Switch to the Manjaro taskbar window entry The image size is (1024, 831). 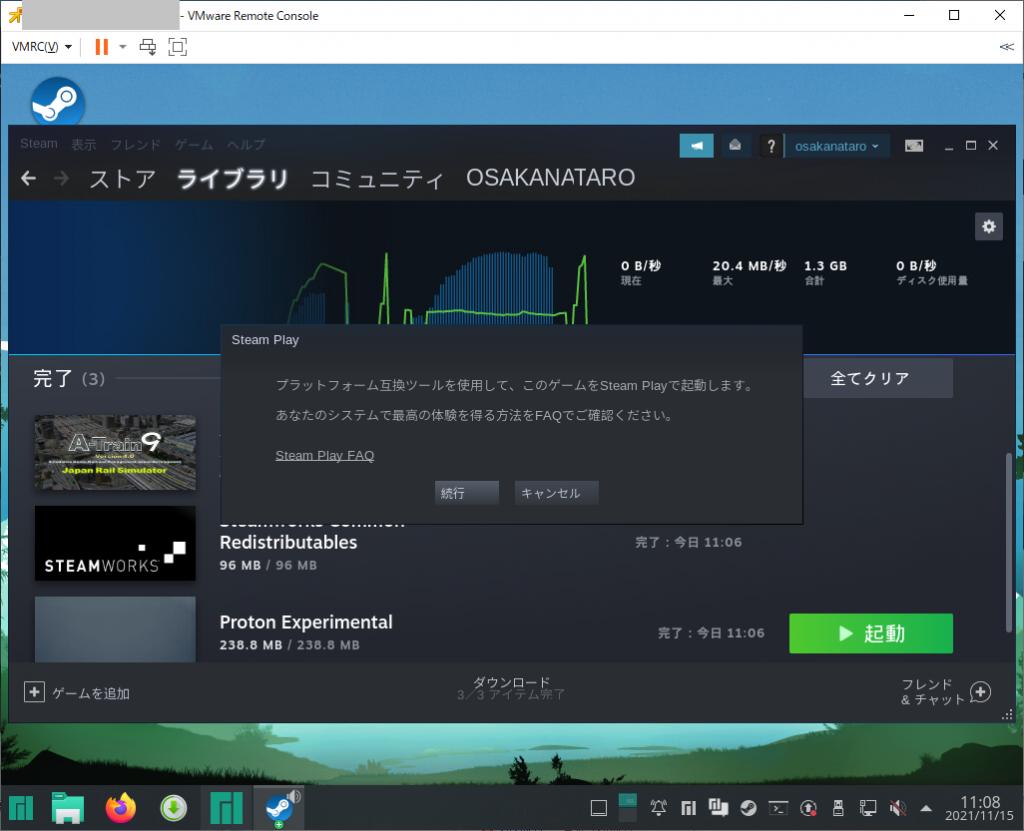pyautogui.click(x=227, y=808)
